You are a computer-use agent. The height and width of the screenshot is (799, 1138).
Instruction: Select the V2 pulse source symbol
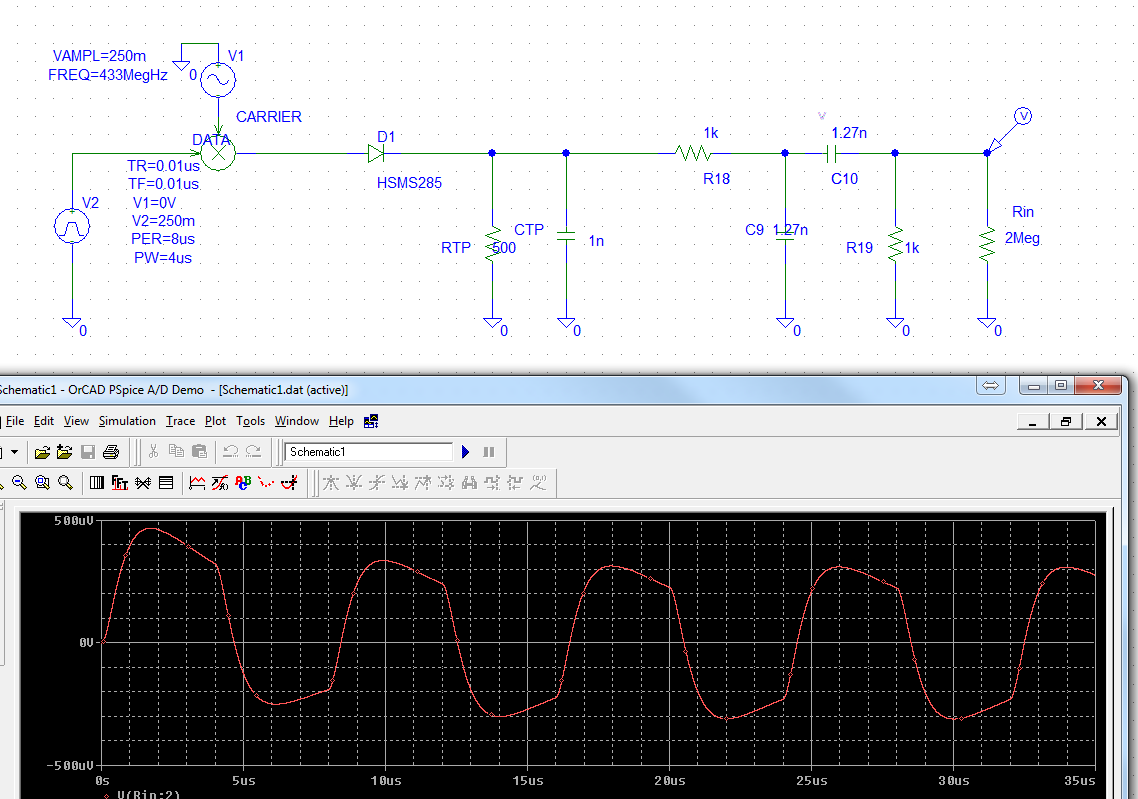pos(72,227)
